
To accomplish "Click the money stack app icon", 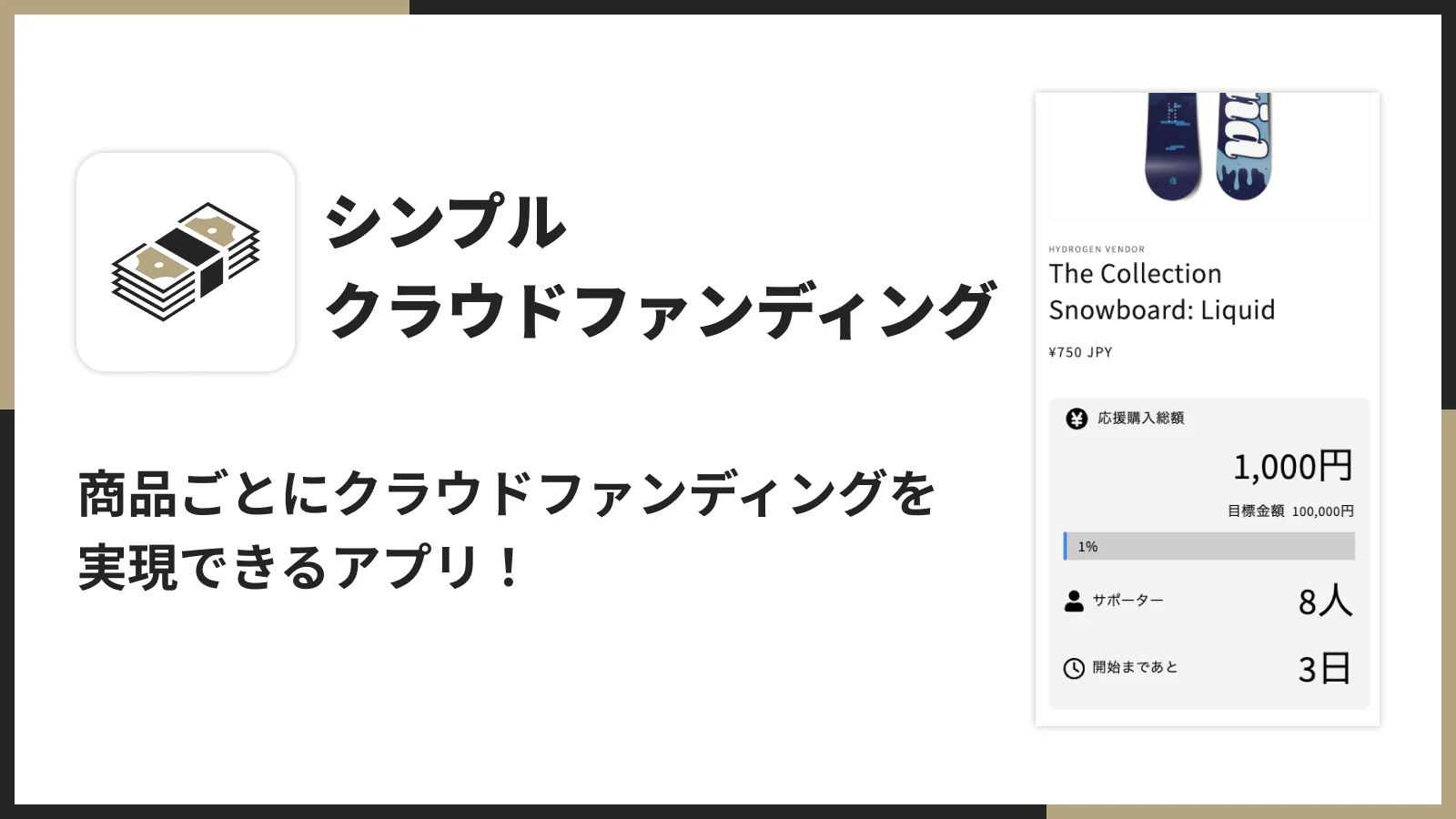I will (186, 262).
